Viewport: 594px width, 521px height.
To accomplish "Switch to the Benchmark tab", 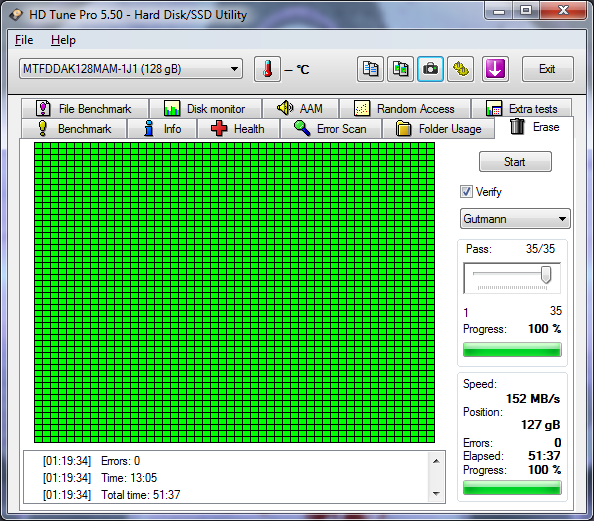I will tap(74, 128).
